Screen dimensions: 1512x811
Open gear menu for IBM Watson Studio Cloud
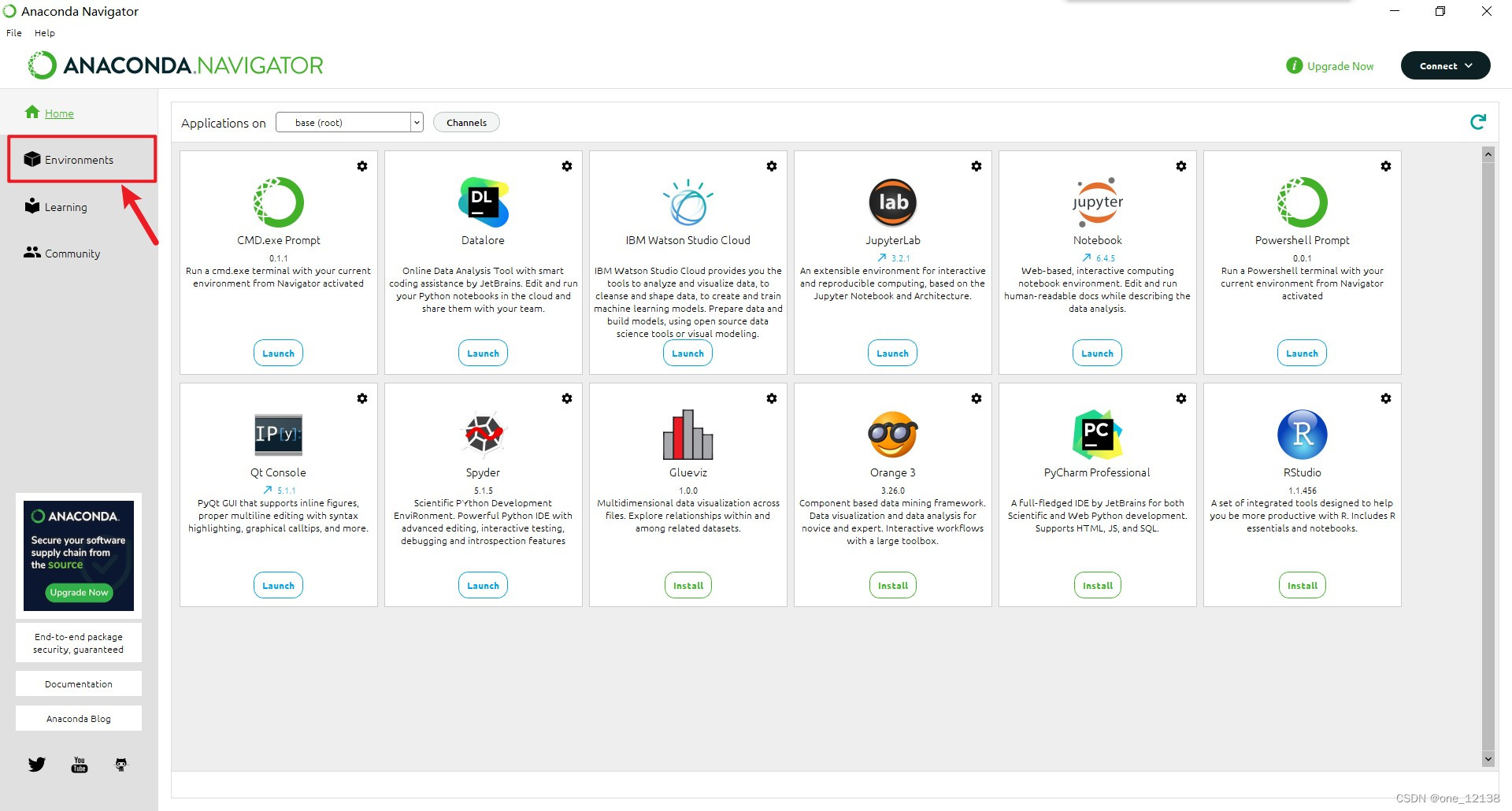[x=772, y=166]
